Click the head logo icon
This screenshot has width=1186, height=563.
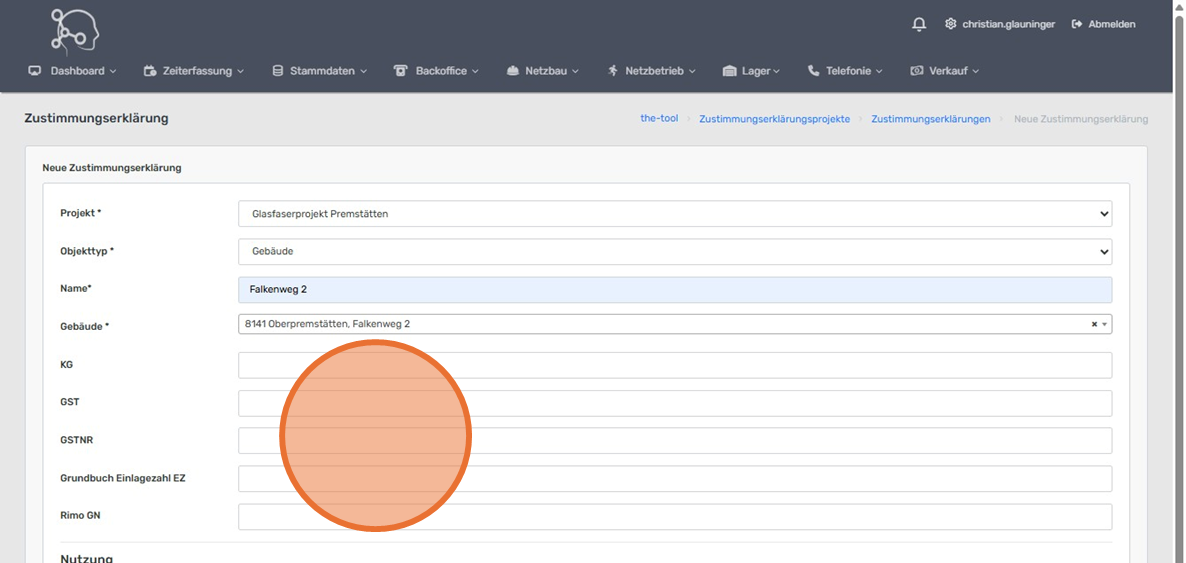click(x=75, y=30)
